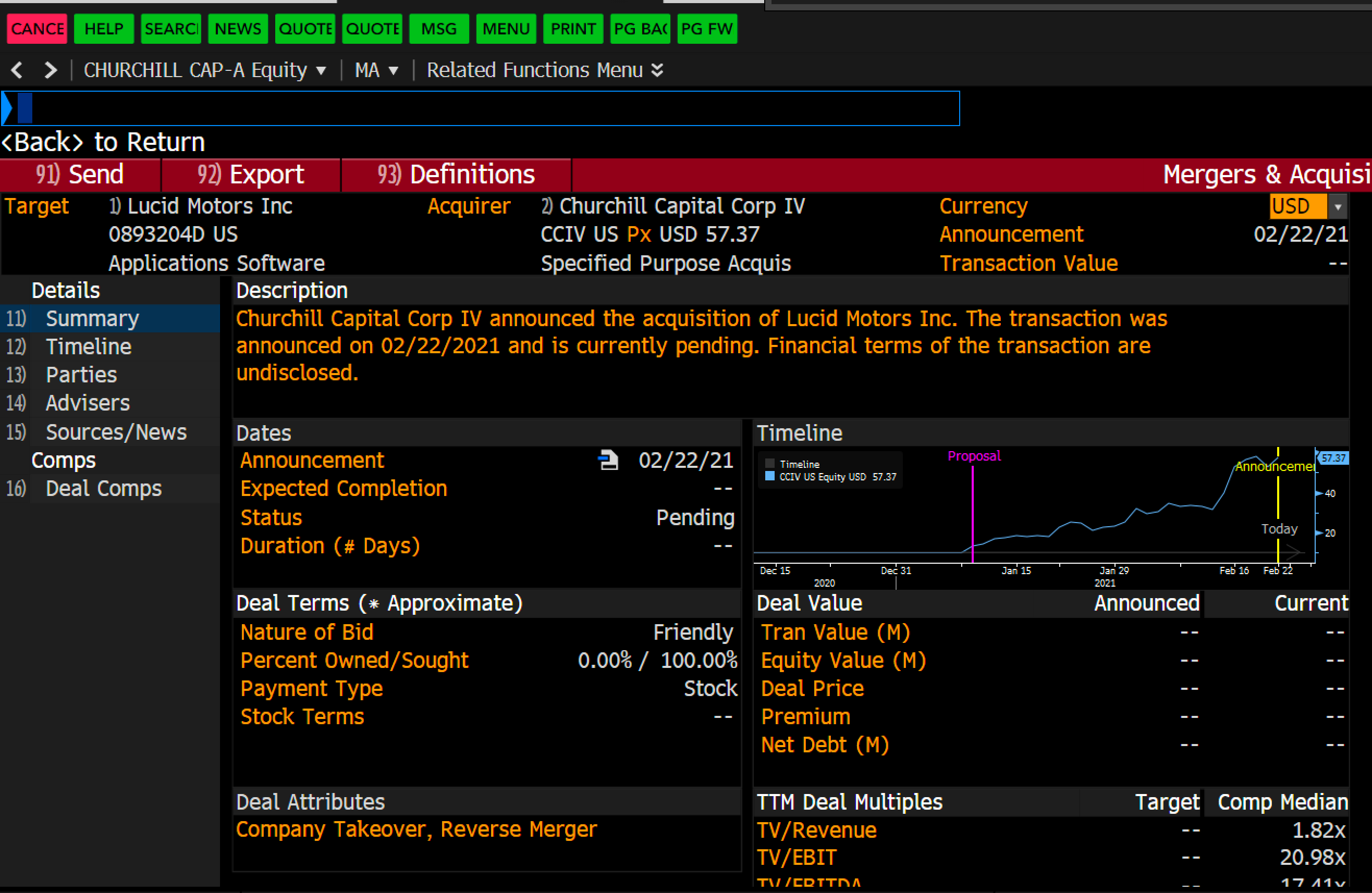Open Deal Comps under Comps
This screenshot has height=893, width=1372.
click(104, 489)
